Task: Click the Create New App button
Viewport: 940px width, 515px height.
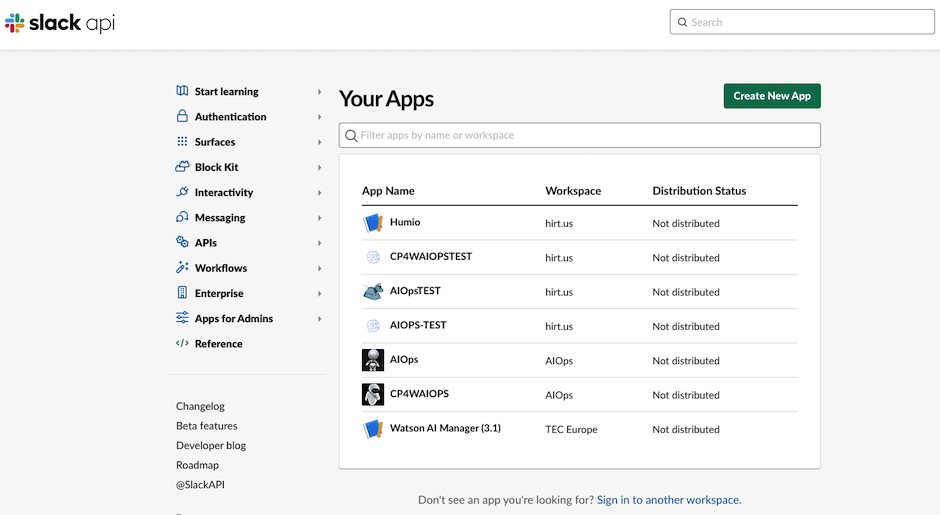Action: 772,96
